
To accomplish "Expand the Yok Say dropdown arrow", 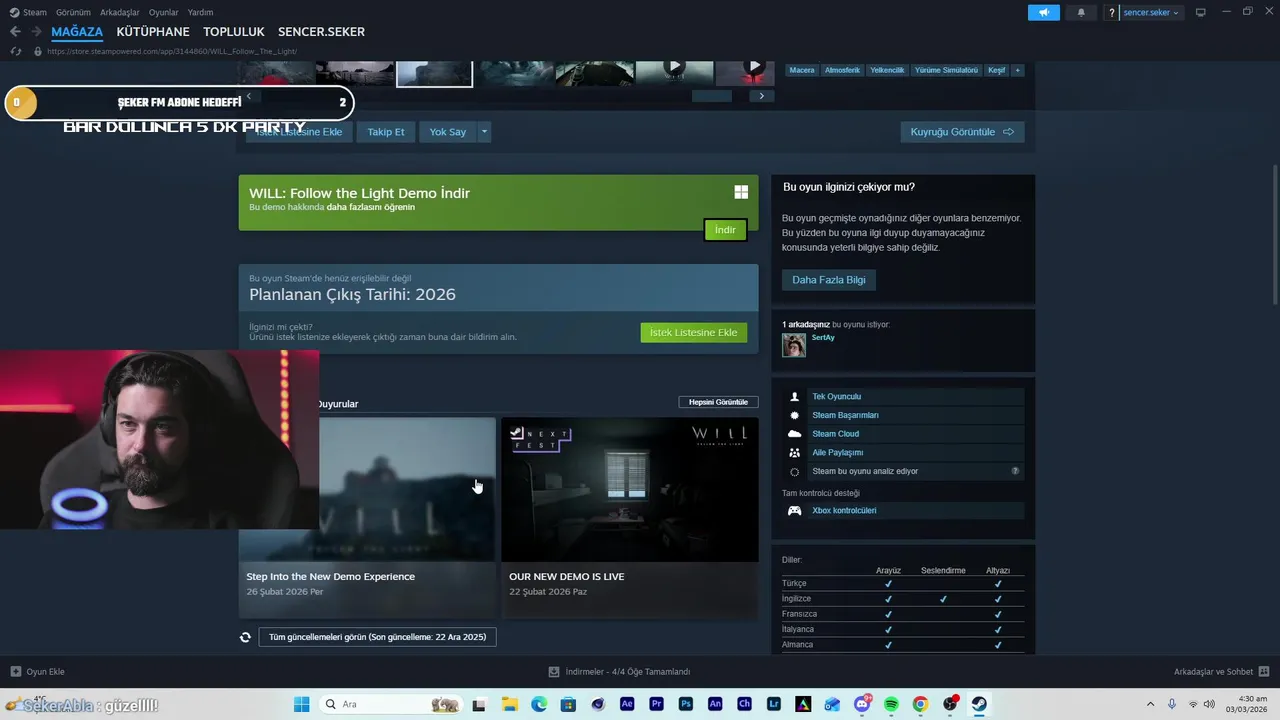I will tap(484, 132).
